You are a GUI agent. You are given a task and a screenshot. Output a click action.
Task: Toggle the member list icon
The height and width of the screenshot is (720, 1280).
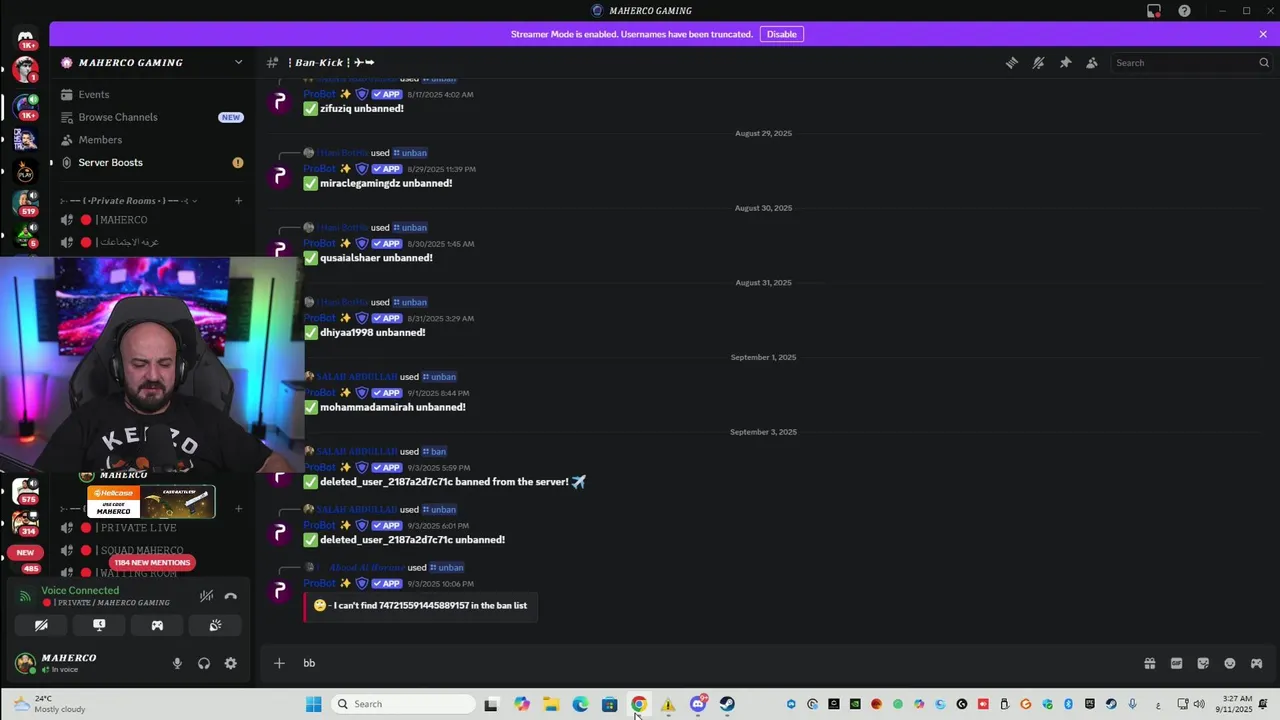tap(1092, 62)
